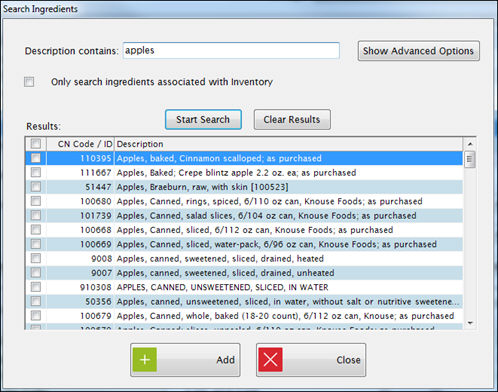Select Apples, Baked; Crepe blintz row
The image size is (498, 392).
click(x=244, y=173)
